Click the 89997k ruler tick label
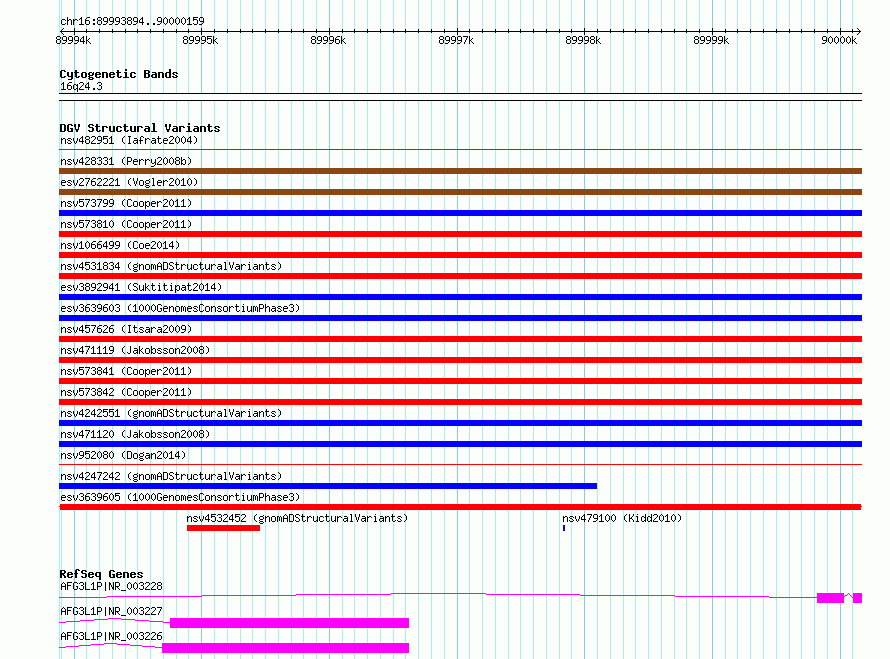 point(456,40)
